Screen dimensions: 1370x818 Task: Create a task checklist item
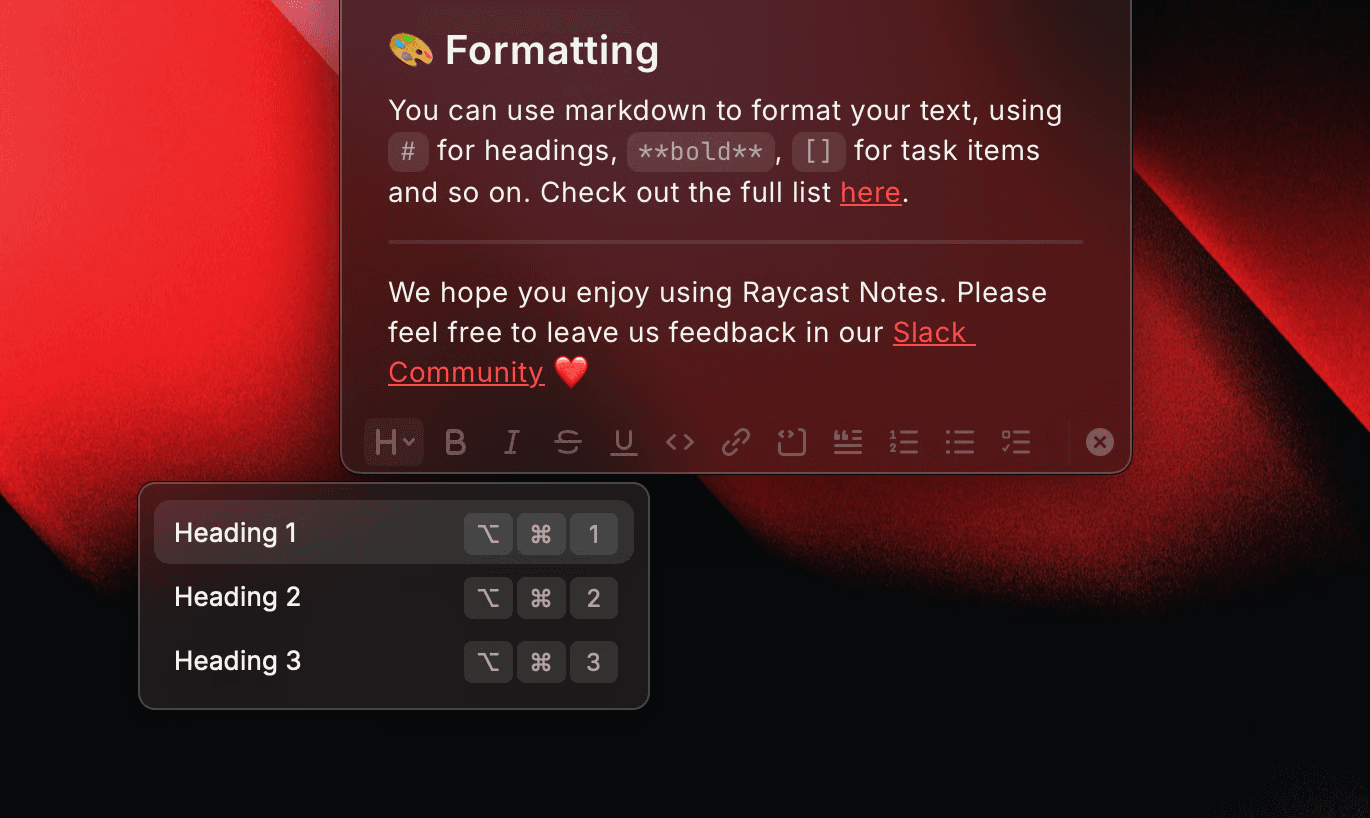pyautogui.click(x=1016, y=442)
